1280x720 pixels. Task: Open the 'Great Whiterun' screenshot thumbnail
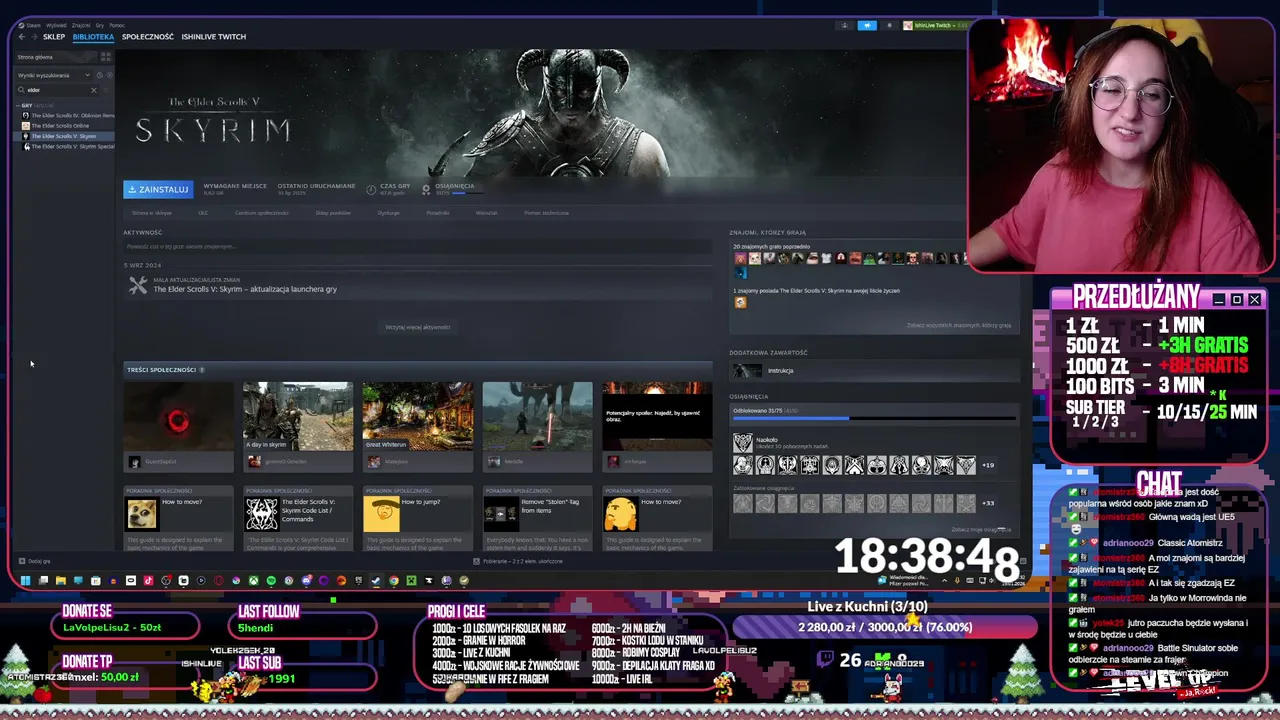(417, 416)
